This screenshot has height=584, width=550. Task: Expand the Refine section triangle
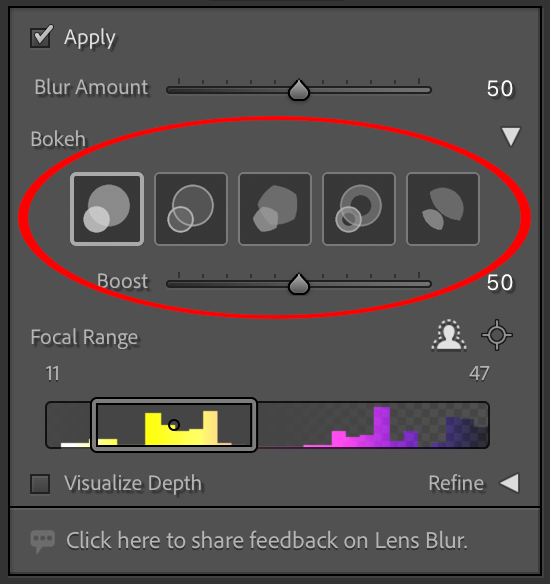click(509, 483)
